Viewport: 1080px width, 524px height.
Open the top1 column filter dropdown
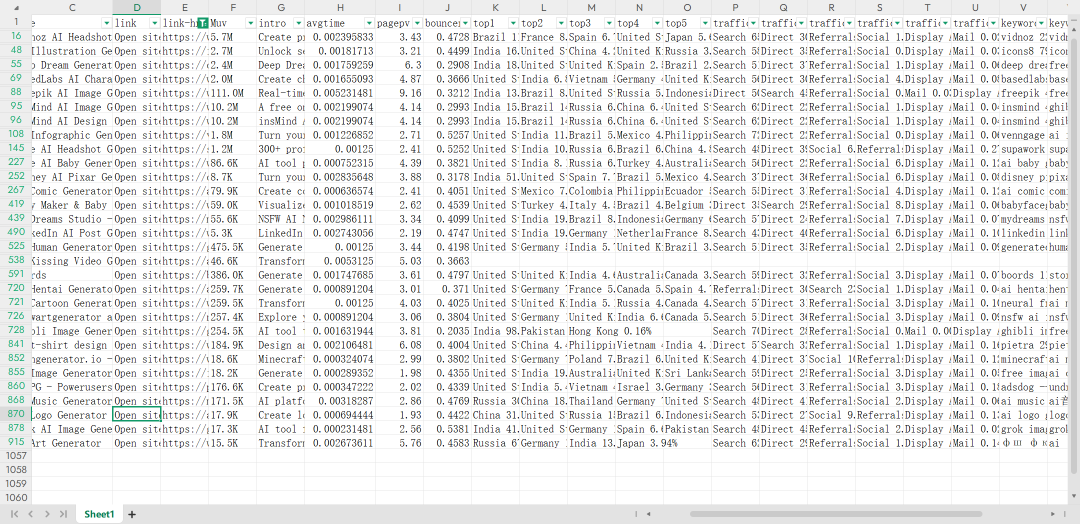click(x=513, y=23)
